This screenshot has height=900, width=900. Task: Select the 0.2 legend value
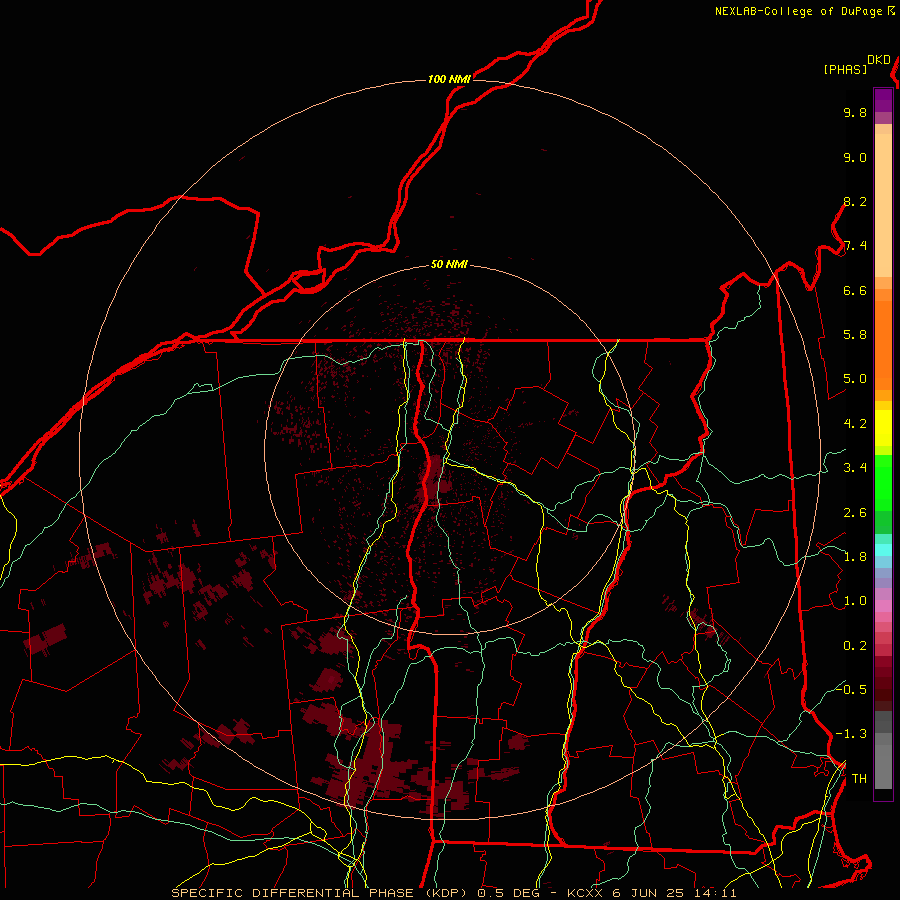click(855, 646)
